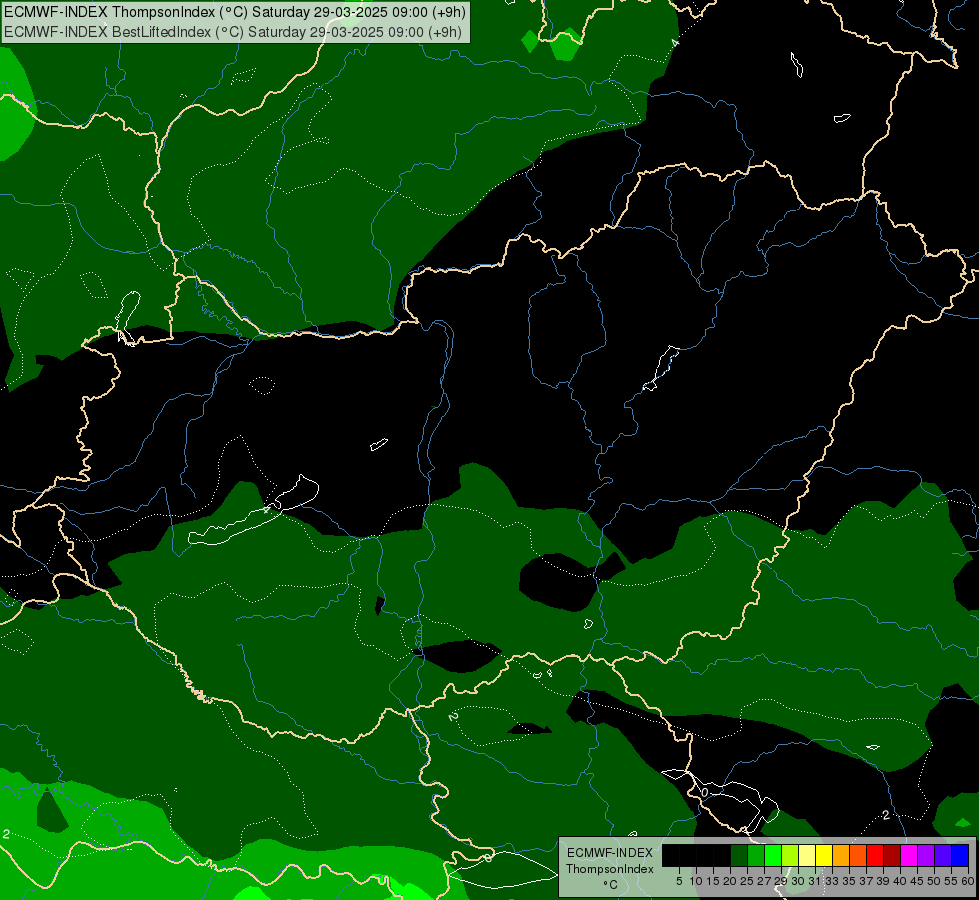Click the ThompsonIndex title line at top
Screen dimensions: 979x900
(x=234, y=12)
